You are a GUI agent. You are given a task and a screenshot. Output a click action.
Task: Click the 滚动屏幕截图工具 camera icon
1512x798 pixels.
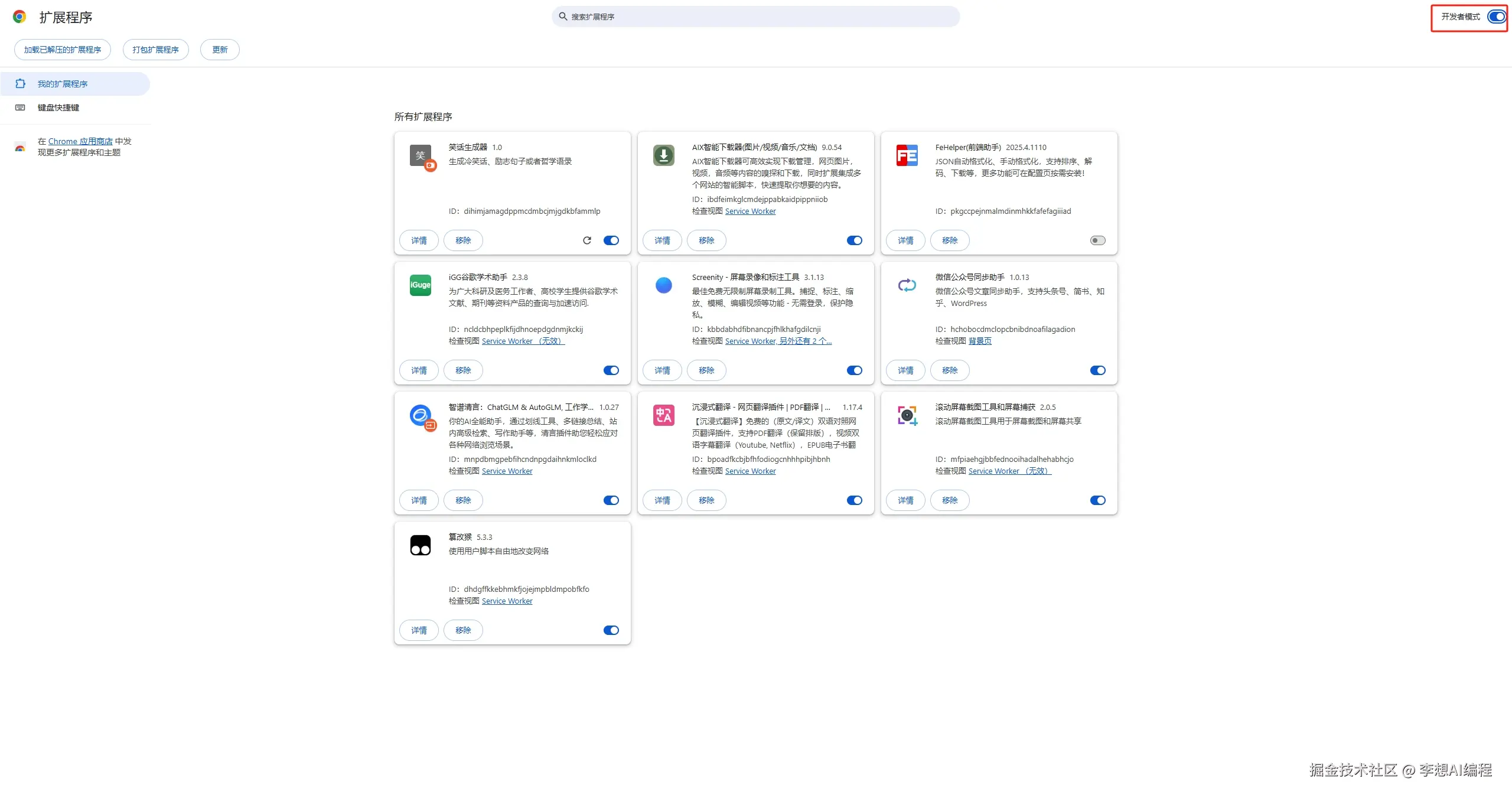coord(907,415)
